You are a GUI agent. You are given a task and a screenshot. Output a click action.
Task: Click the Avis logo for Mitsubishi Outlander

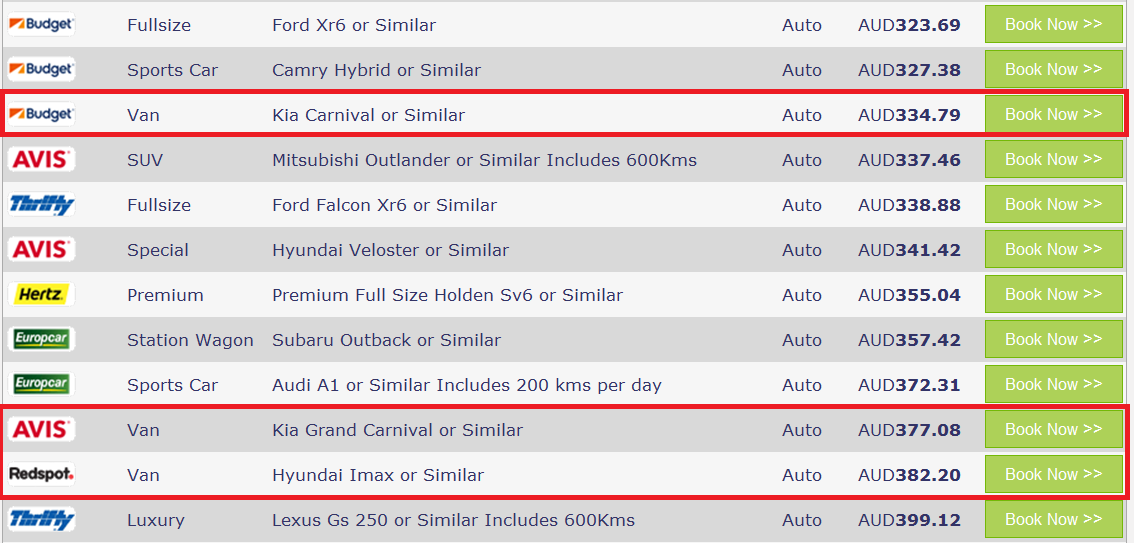point(41,160)
